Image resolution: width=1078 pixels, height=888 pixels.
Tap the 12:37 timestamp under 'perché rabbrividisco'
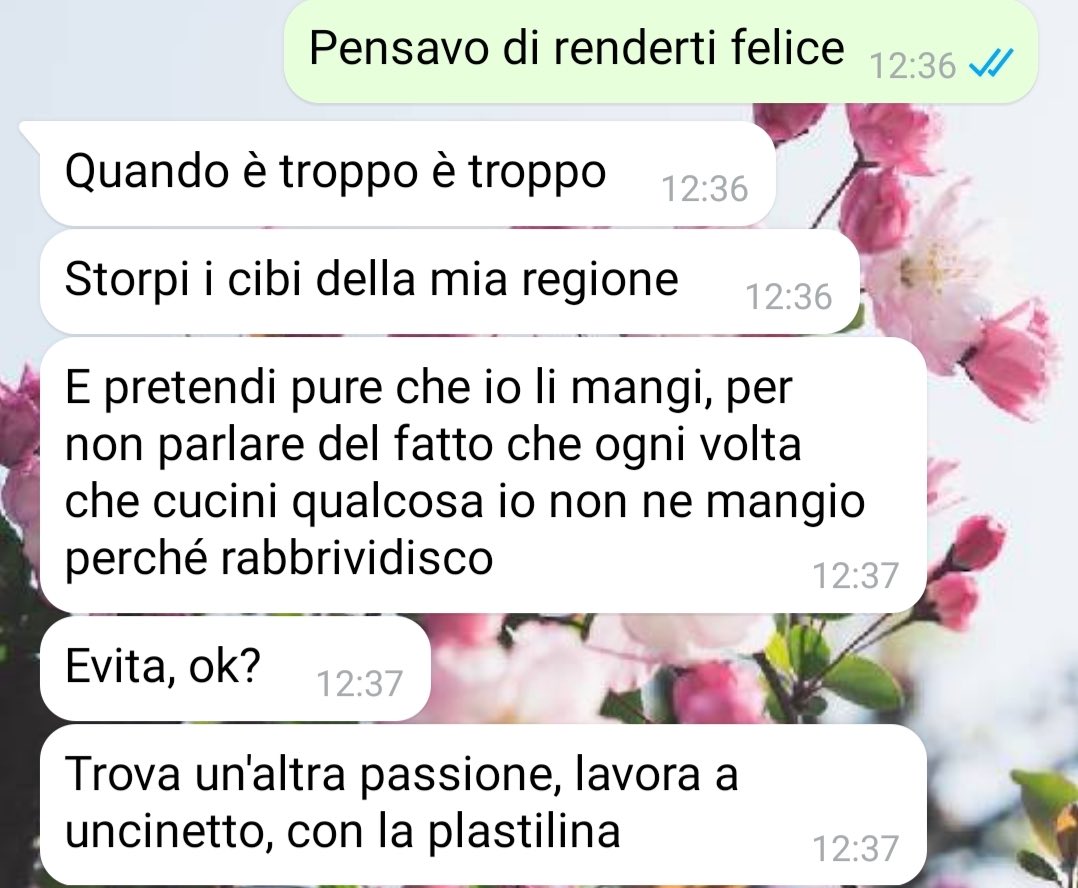[x=855, y=575]
